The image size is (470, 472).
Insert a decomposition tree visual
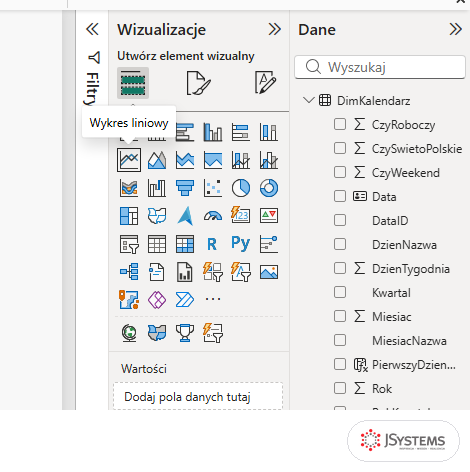pyautogui.click(x=129, y=272)
